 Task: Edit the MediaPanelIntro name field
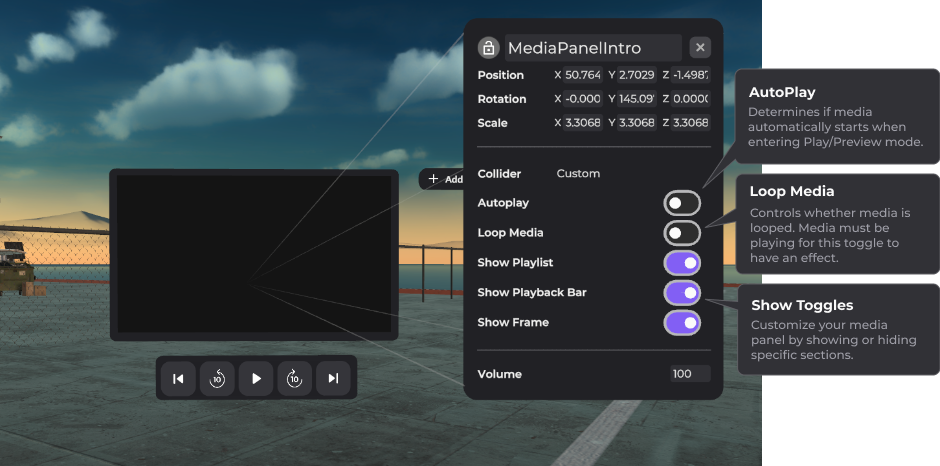[593, 47]
